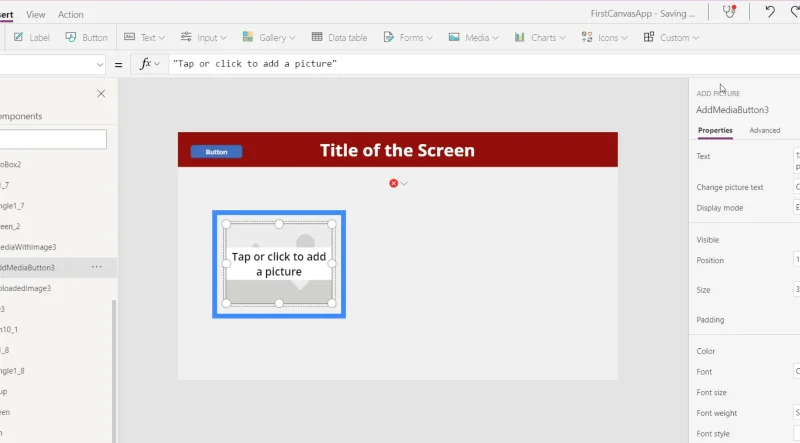Viewport: 800px width, 443px height.
Task: Open the Charts dropdown
Action: pyautogui.click(x=540, y=37)
